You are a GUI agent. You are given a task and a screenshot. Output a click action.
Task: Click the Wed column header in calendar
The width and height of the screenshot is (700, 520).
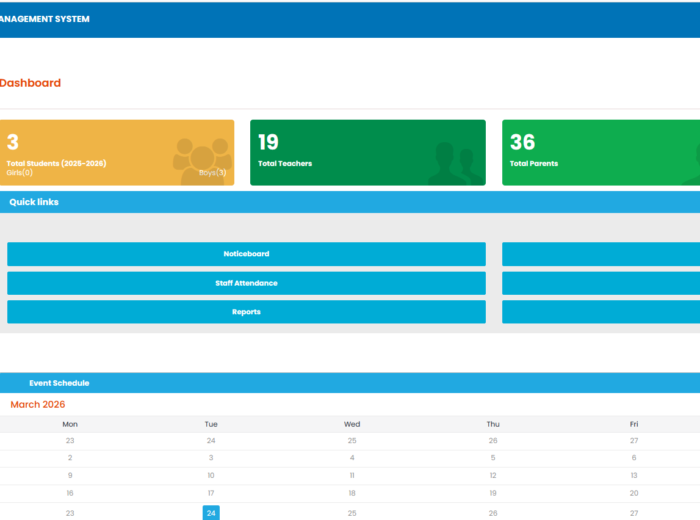click(352, 424)
